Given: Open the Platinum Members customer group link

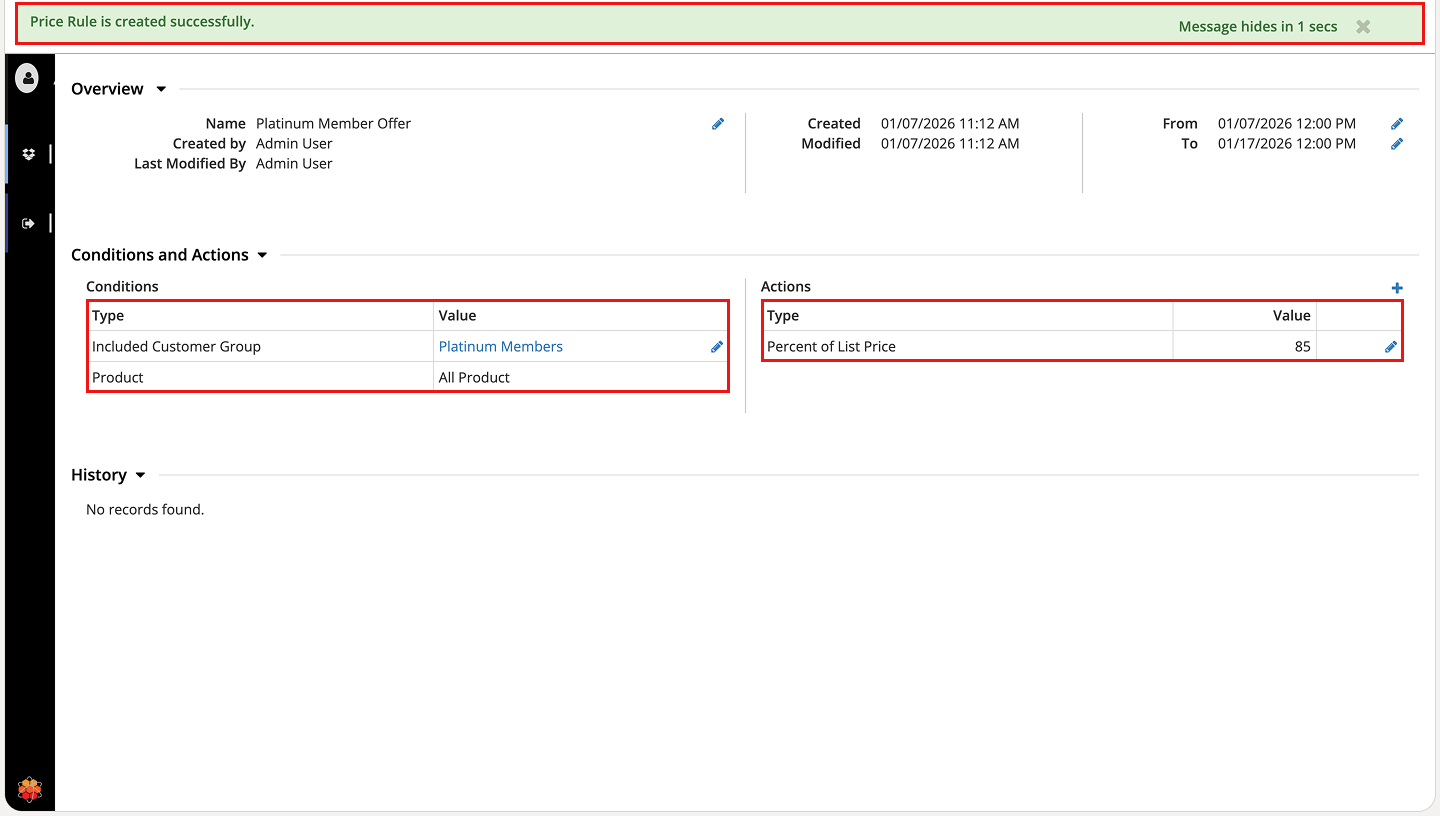Looking at the screenshot, I should [x=500, y=347].
